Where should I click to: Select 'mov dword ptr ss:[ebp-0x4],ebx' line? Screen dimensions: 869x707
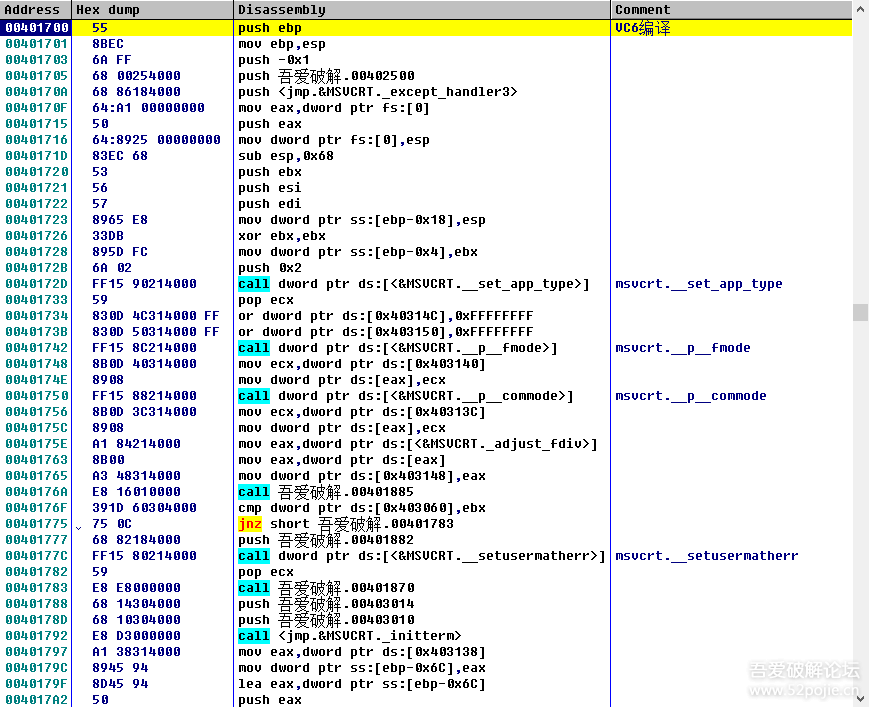coord(358,252)
